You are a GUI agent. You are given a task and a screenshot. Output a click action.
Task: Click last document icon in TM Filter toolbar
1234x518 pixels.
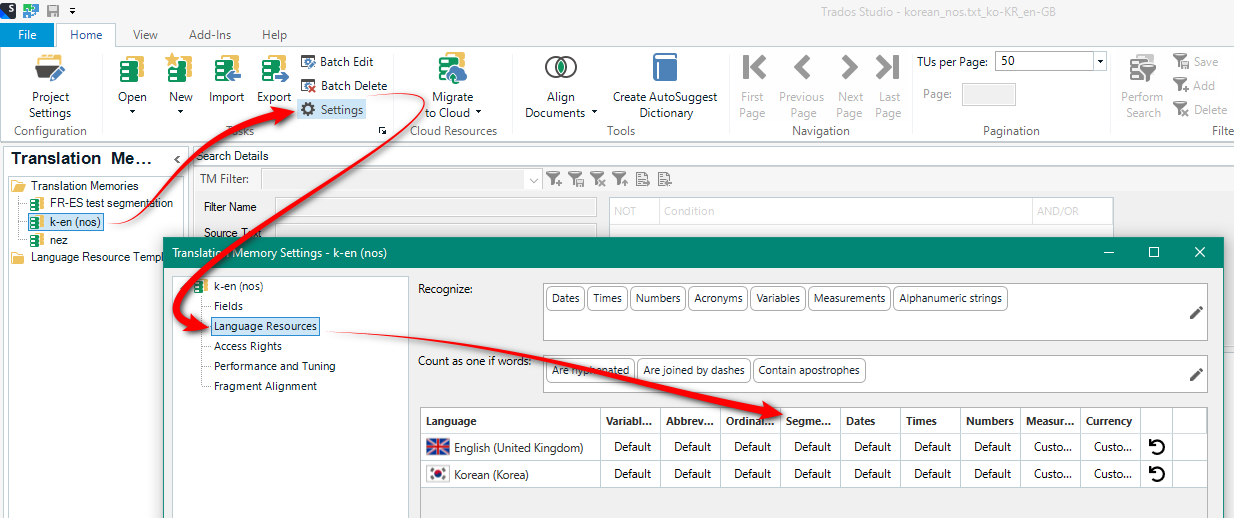coord(664,179)
